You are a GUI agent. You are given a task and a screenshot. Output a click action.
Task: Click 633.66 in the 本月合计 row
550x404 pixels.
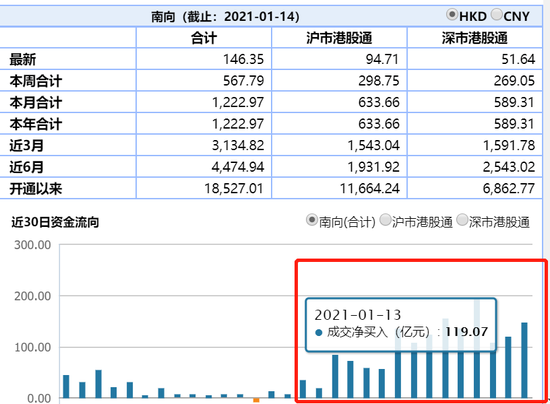point(379,102)
